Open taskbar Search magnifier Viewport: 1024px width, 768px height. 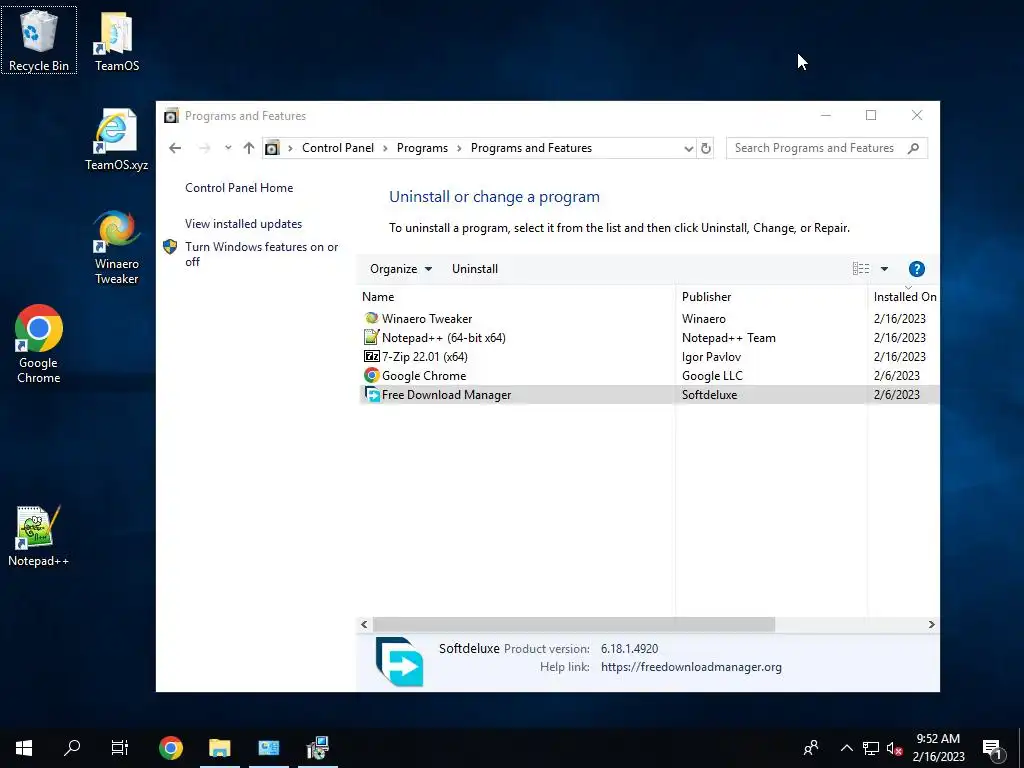pyautogui.click(x=72, y=747)
